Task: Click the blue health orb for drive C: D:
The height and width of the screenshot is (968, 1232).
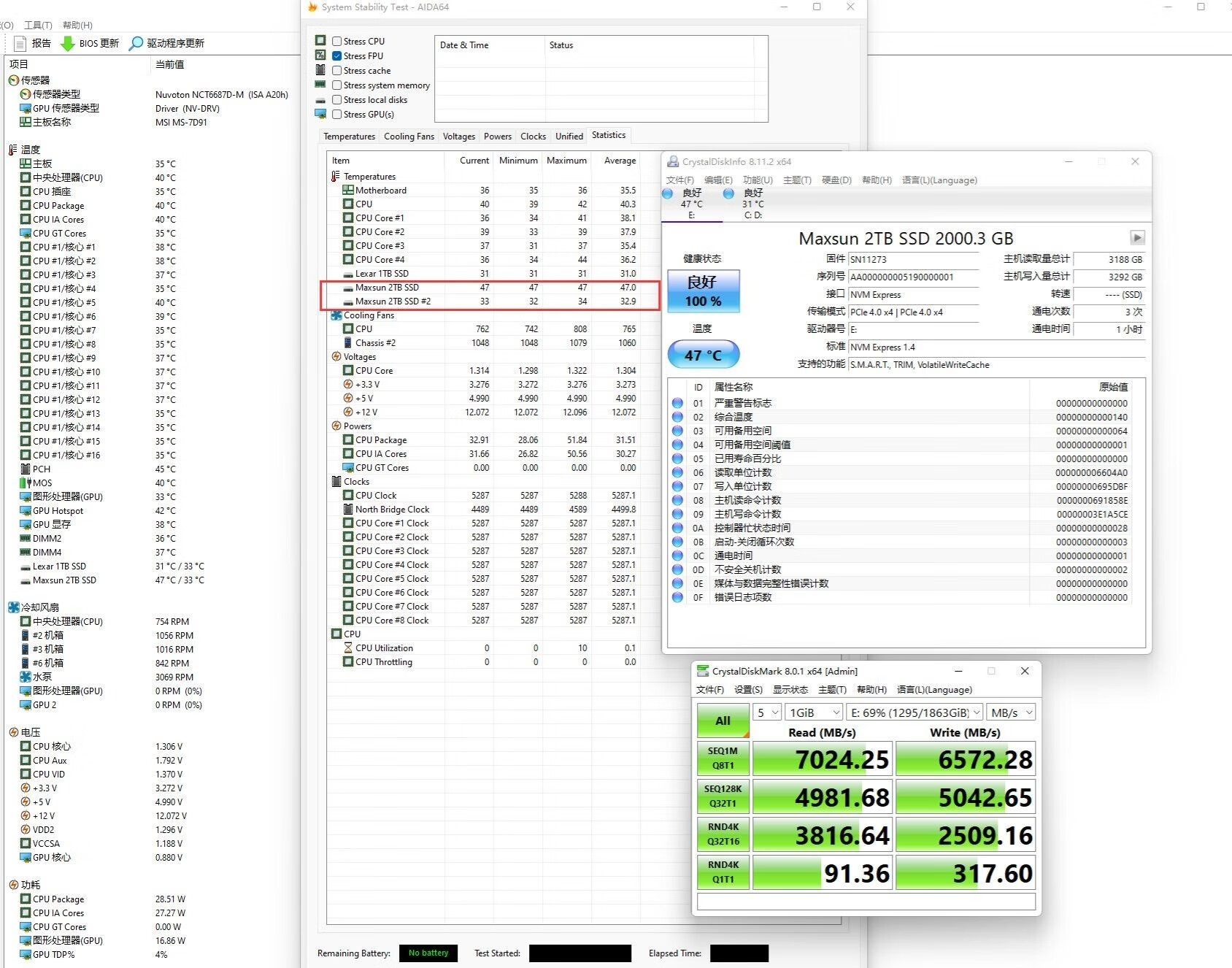Action: click(728, 193)
